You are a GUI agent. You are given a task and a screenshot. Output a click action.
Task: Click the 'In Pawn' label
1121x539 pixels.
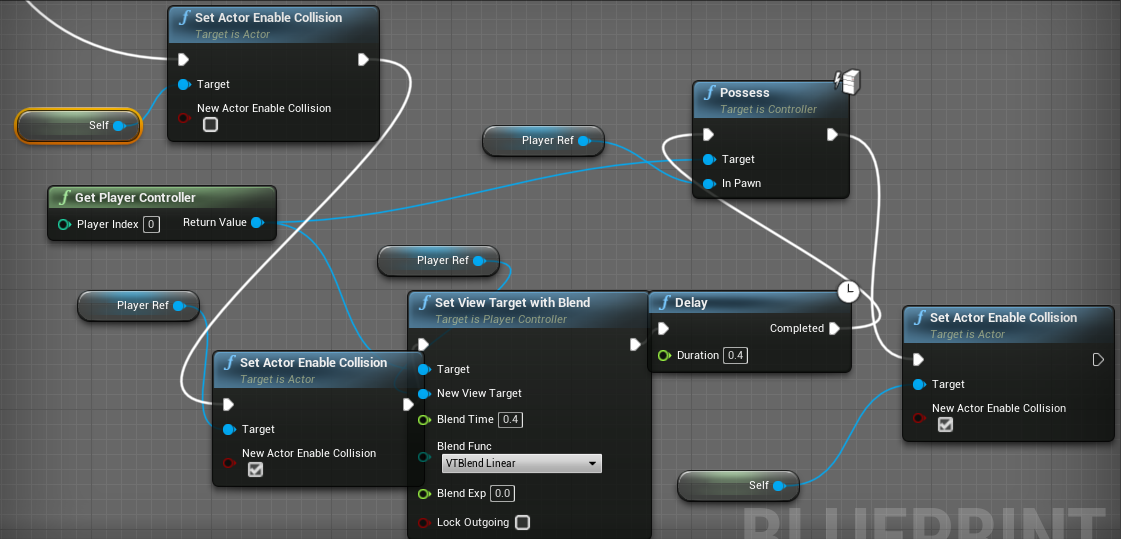[741, 184]
